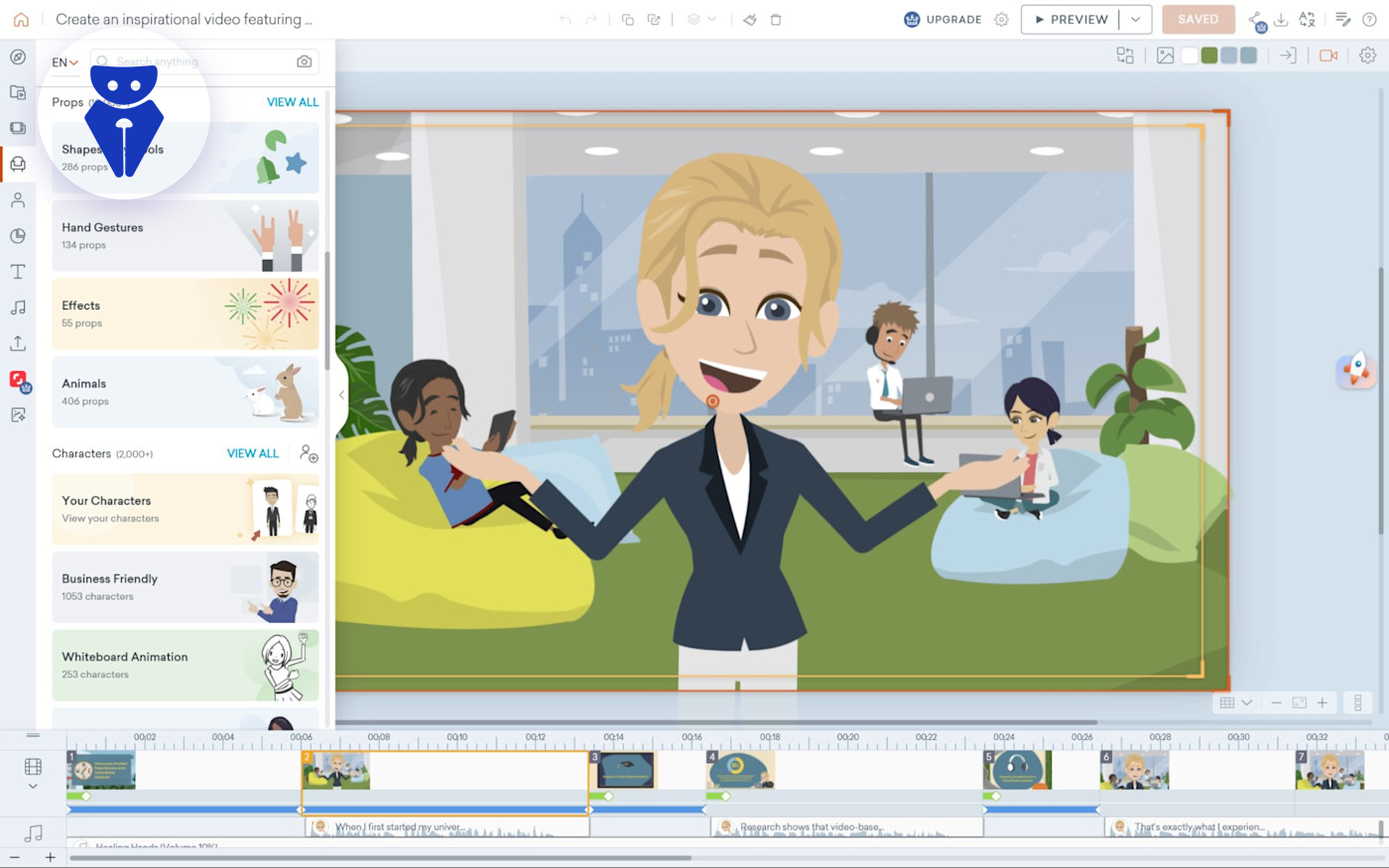
Task: Open the Props library sidebar tab
Action: point(18,164)
